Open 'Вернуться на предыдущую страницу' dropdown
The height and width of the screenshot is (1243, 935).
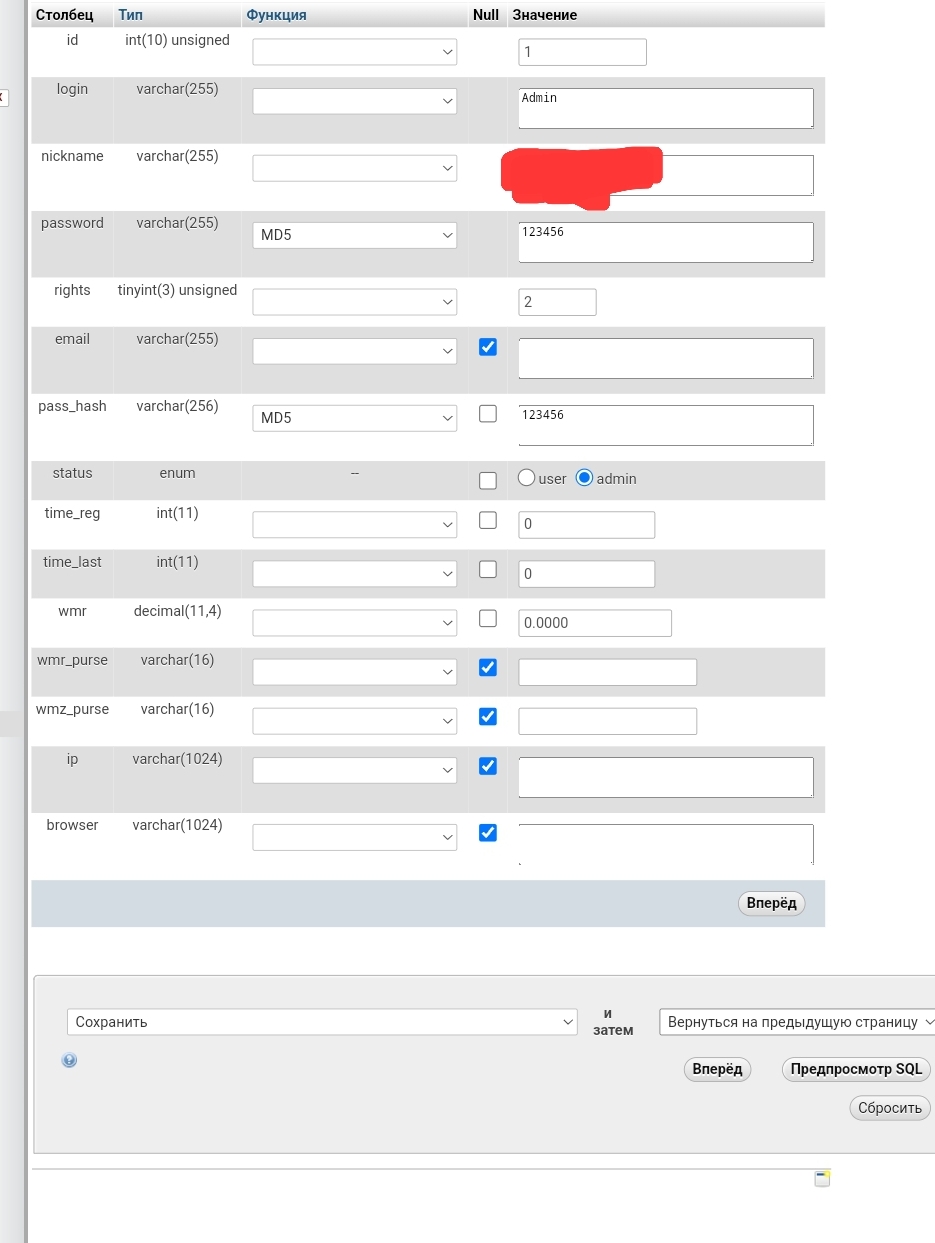pos(798,1022)
